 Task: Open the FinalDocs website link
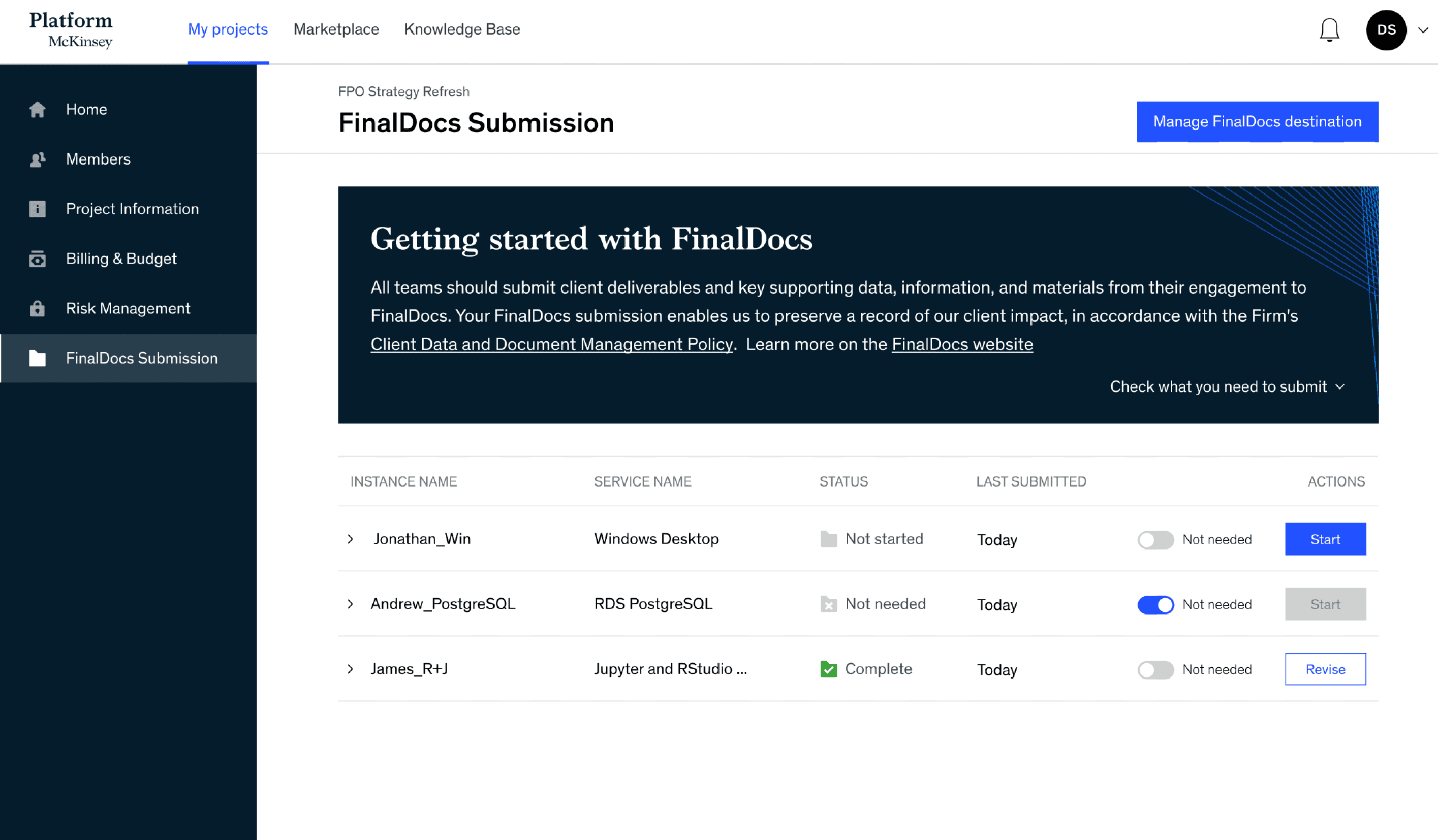[x=962, y=344]
